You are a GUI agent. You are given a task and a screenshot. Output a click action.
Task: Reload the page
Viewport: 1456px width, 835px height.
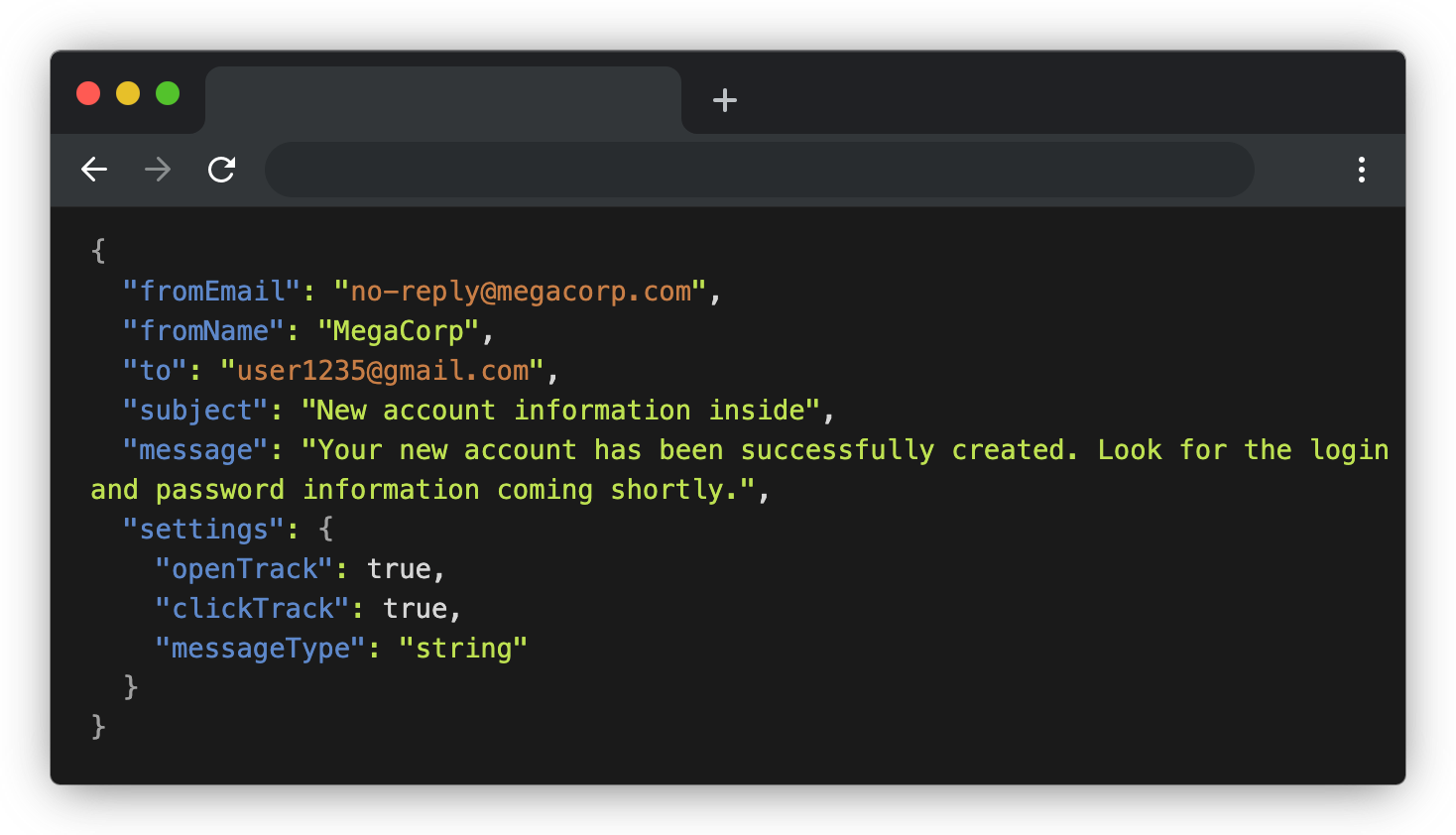(x=221, y=170)
